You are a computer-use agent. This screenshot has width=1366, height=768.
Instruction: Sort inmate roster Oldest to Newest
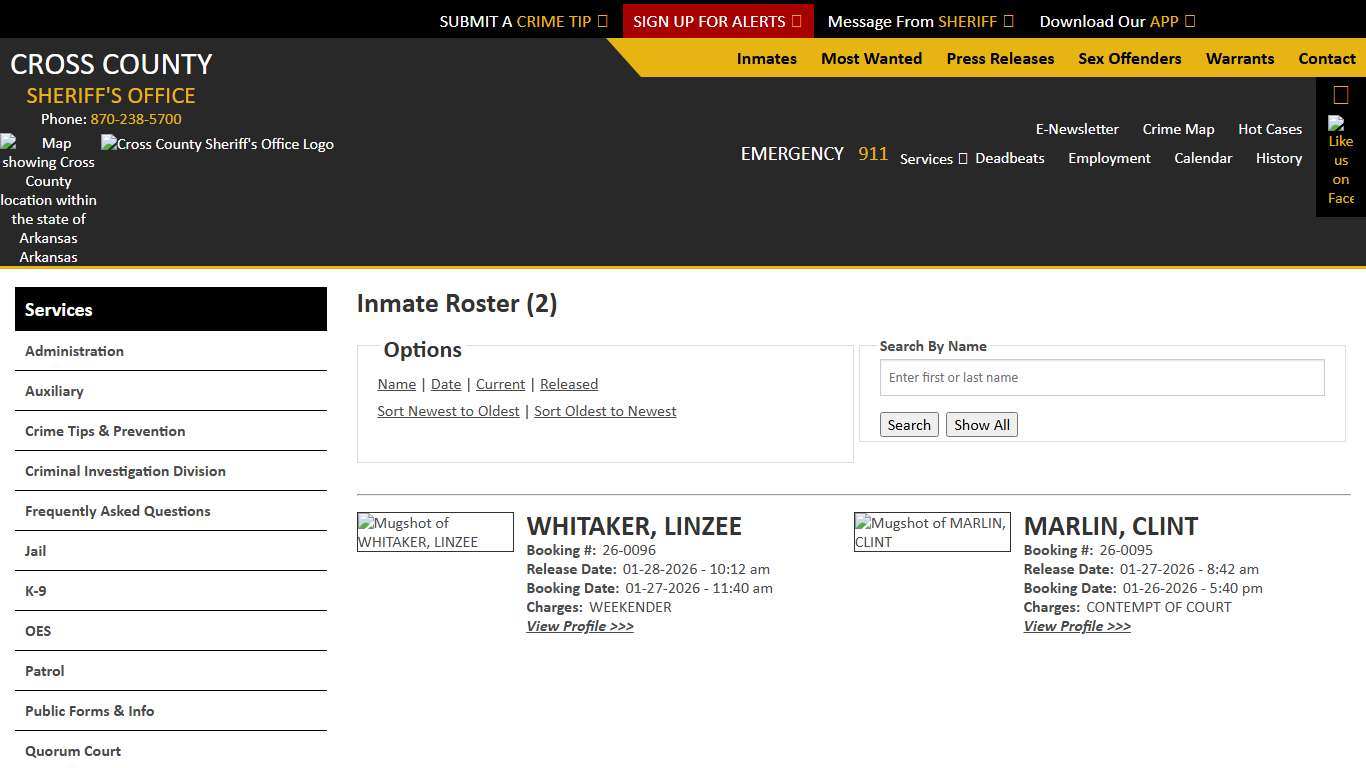click(x=605, y=411)
